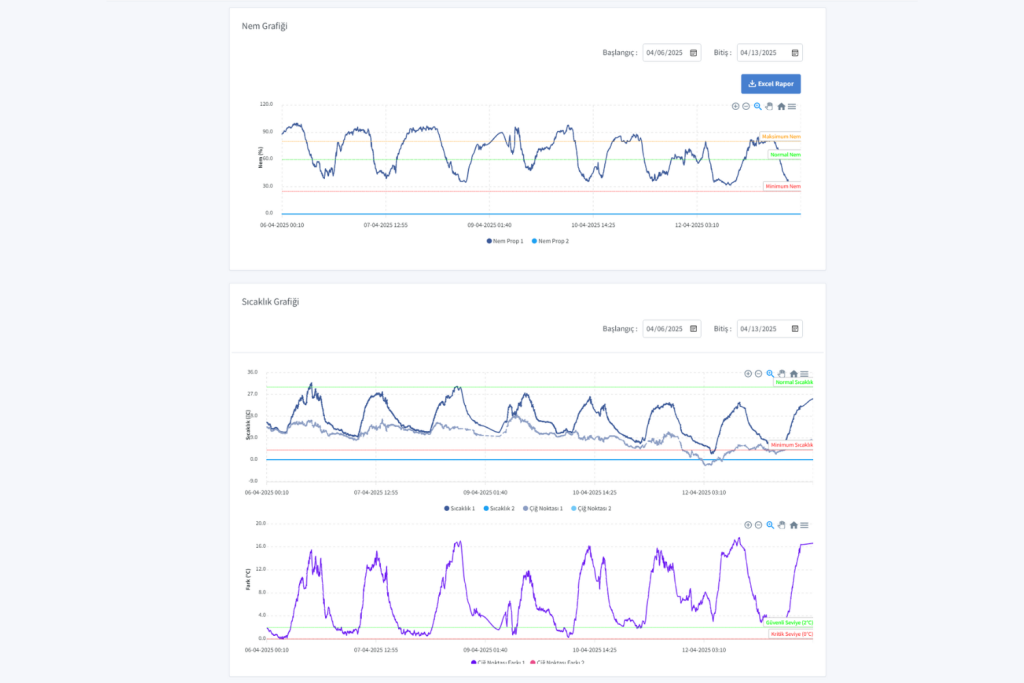Viewport: 1024px width, 683px height.
Task: Reset zoom with home icon on Nem chart
Action: pos(781,106)
